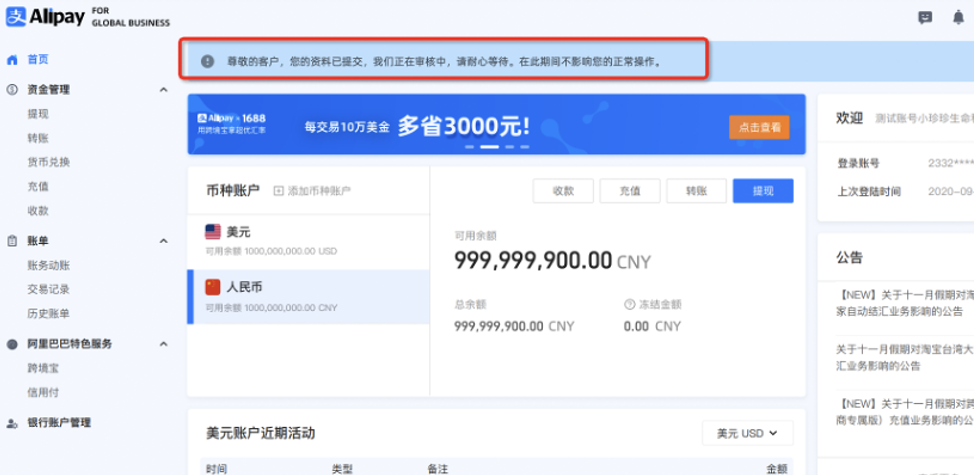Click the help icon beside 冻结金额
Image resolution: width=974 pixels, height=475 pixels.
(629, 305)
